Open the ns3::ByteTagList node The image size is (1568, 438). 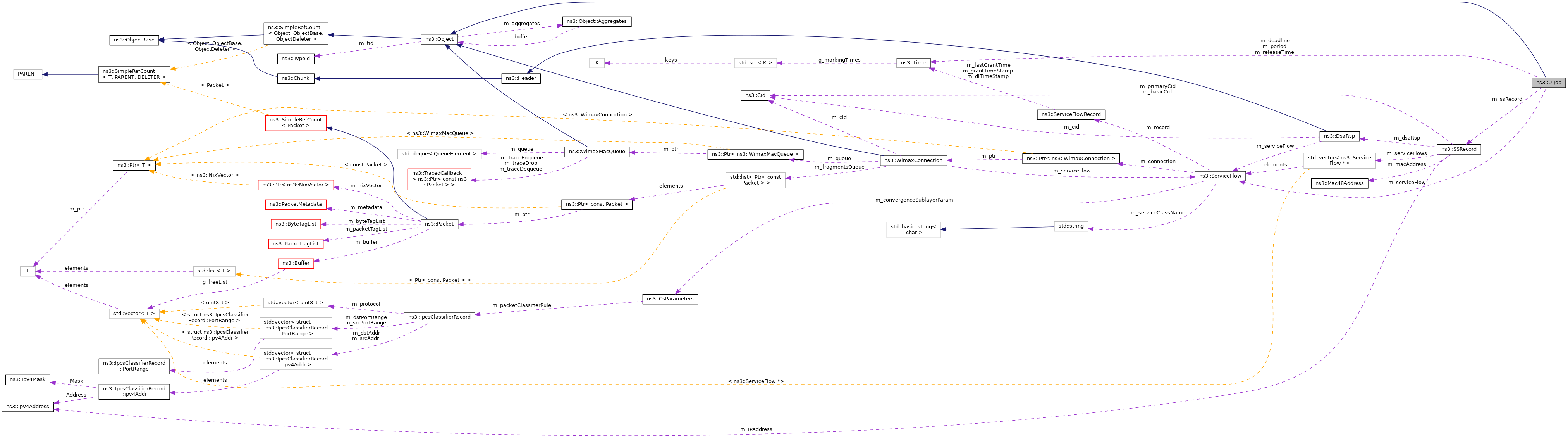296,224
